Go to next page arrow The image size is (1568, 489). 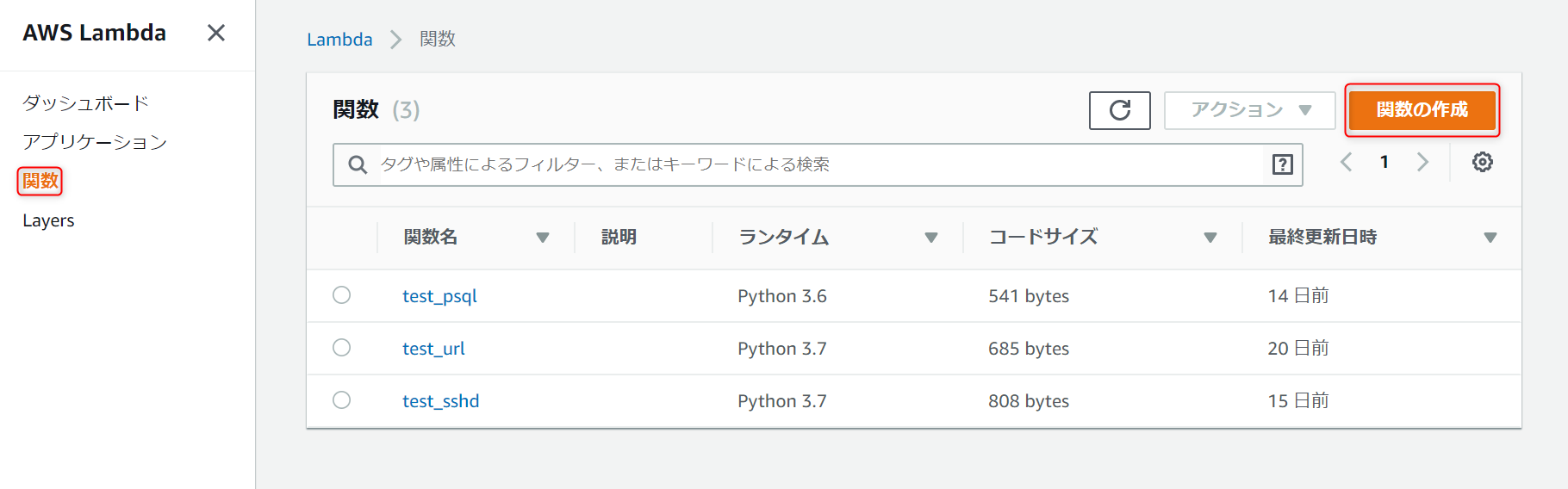click(1422, 162)
